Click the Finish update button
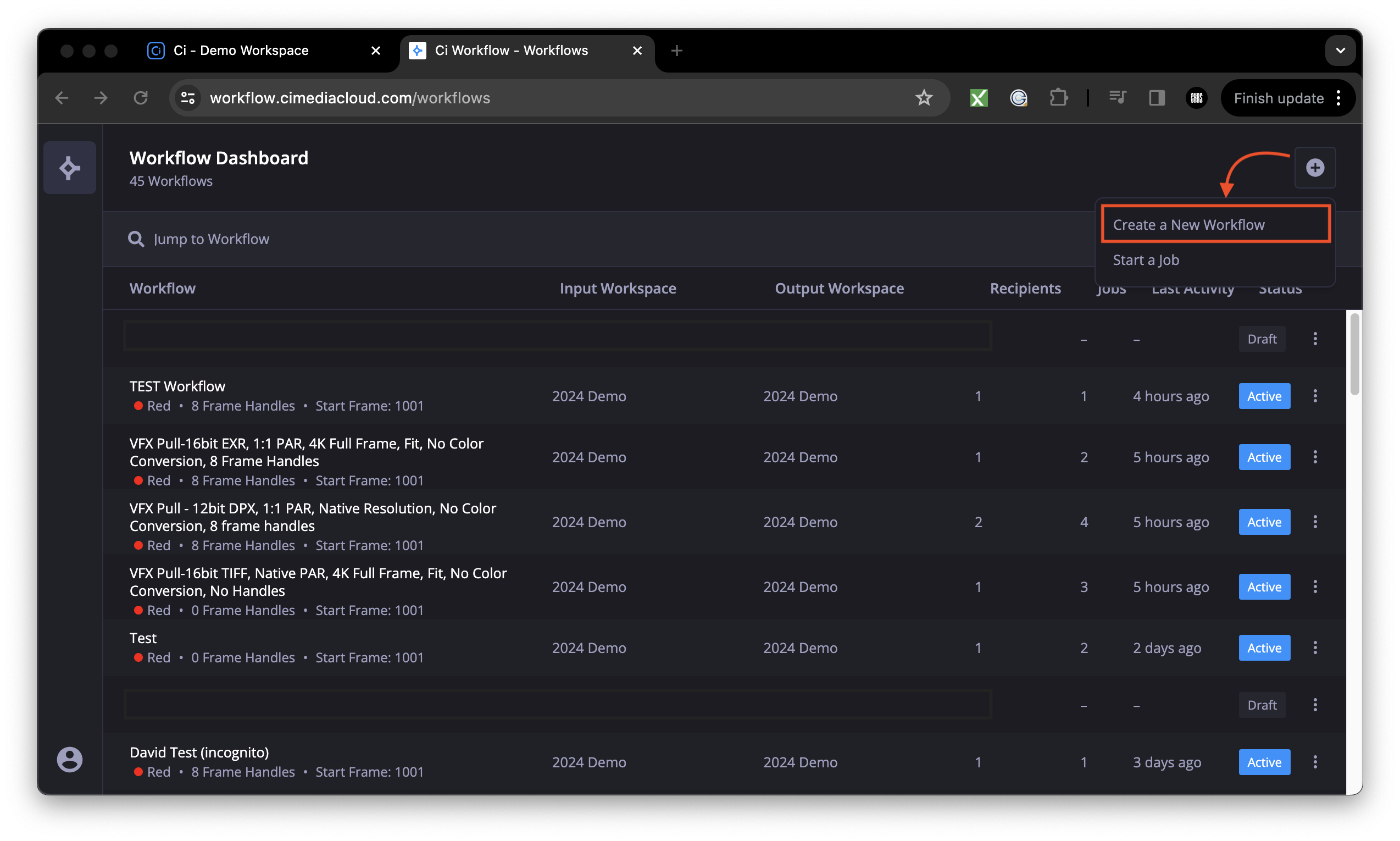1400x841 pixels. (x=1279, y=97)
